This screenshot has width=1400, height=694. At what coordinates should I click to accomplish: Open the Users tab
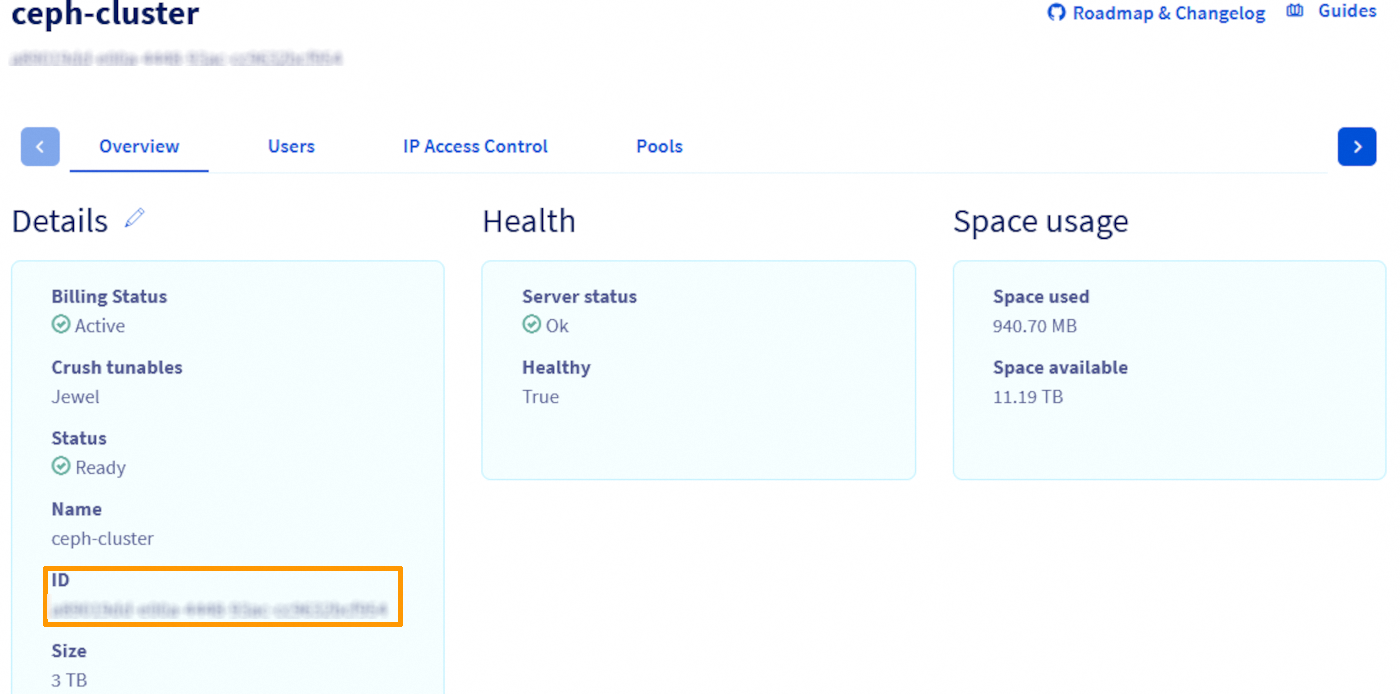[x=291, y=146]
